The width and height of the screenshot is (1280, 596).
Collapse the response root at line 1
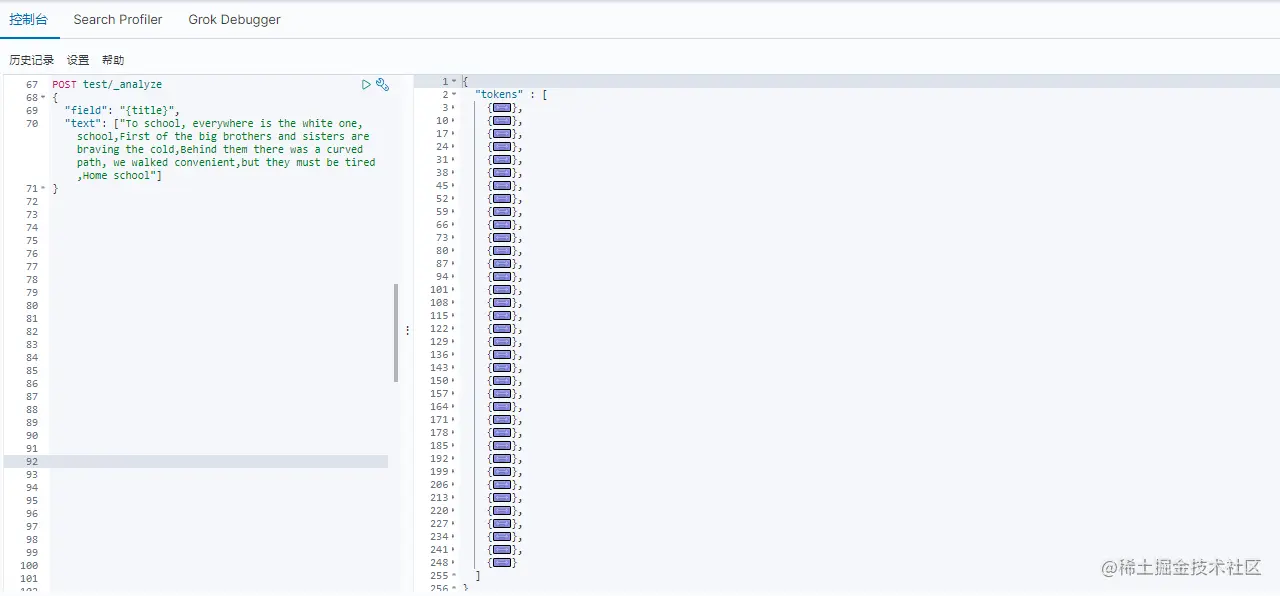point(454,82)
